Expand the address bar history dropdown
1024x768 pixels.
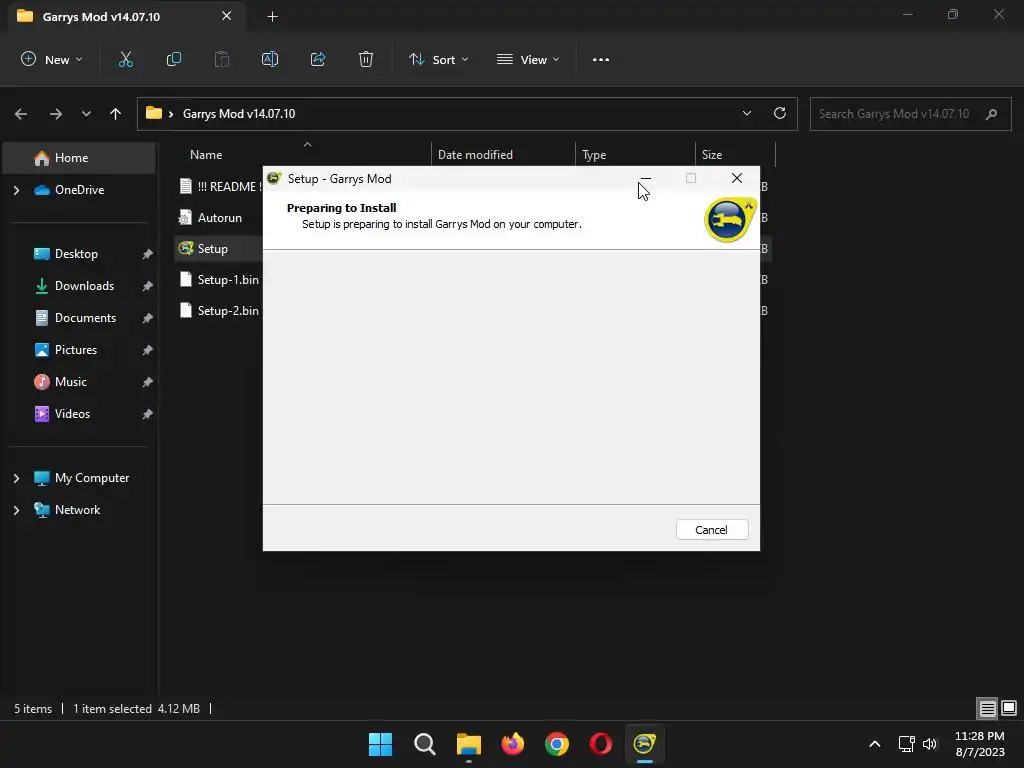click(x=746, y=113)
